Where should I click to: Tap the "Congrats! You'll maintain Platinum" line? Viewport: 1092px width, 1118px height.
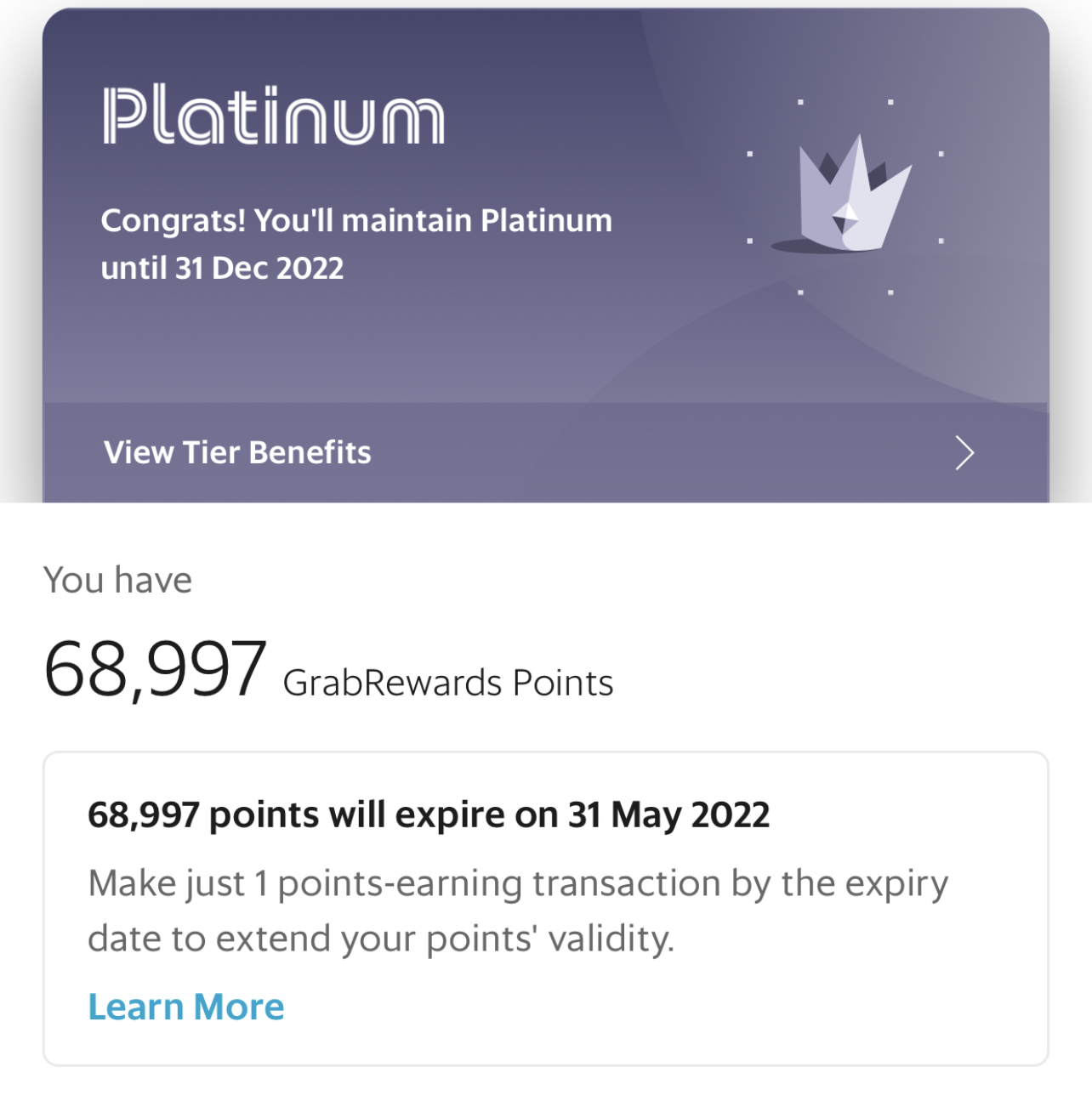coord(356,221)
